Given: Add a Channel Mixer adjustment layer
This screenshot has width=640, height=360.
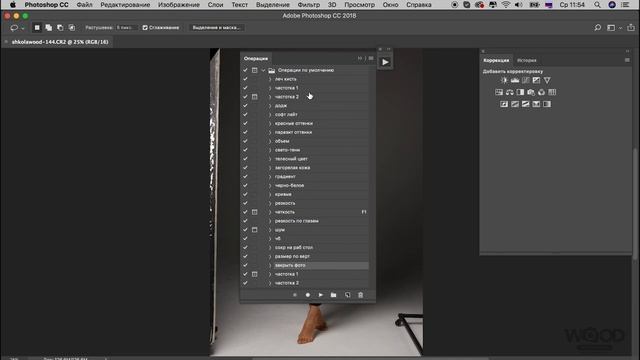Looking at the screenshot, I should (x=542, y=92).
